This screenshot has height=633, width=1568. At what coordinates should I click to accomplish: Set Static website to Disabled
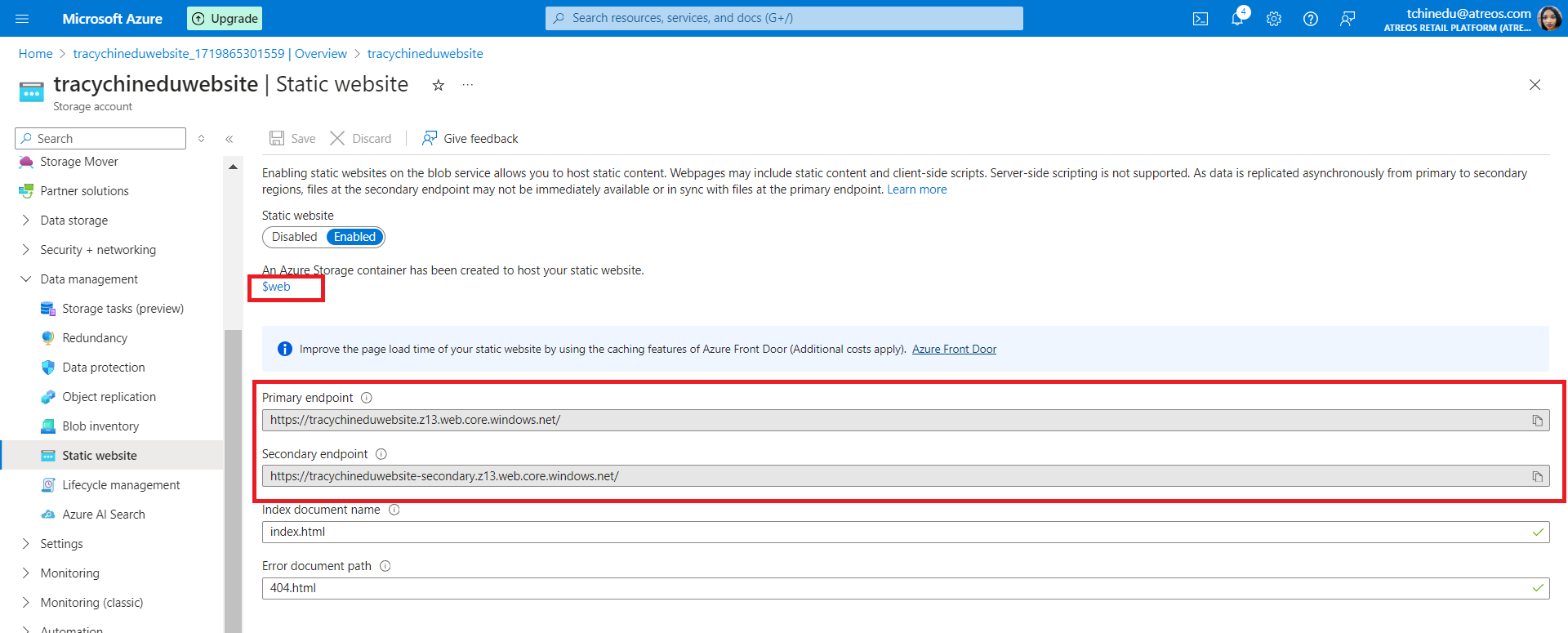294,237
